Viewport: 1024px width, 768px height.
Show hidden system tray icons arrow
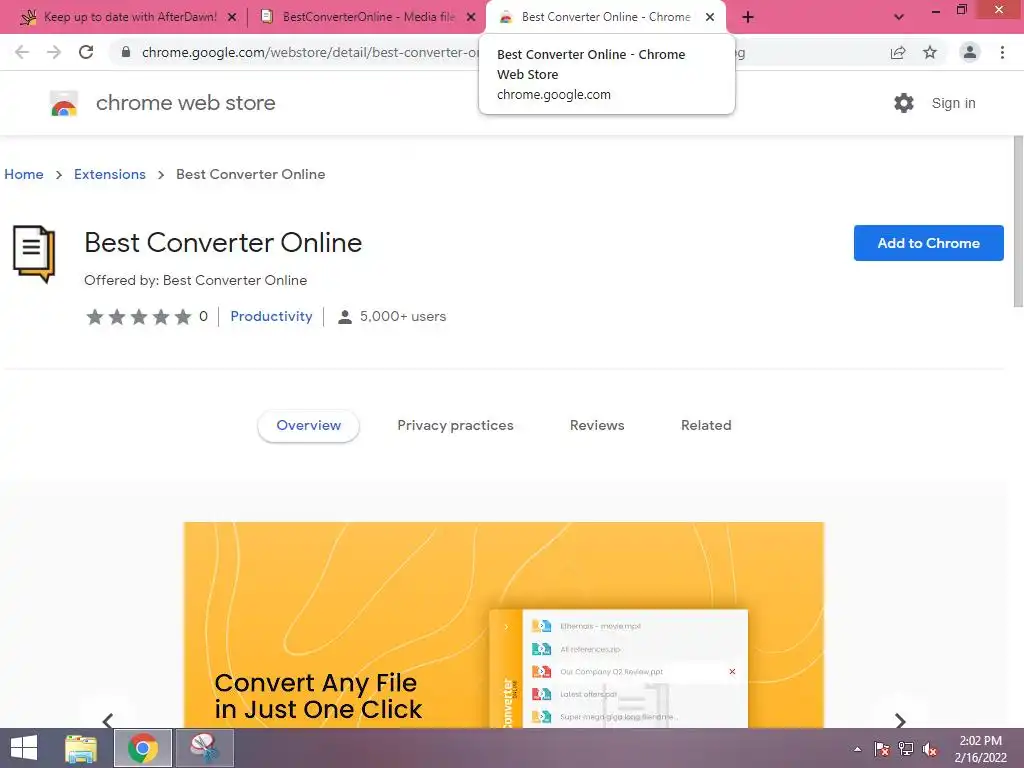(857, 749)
